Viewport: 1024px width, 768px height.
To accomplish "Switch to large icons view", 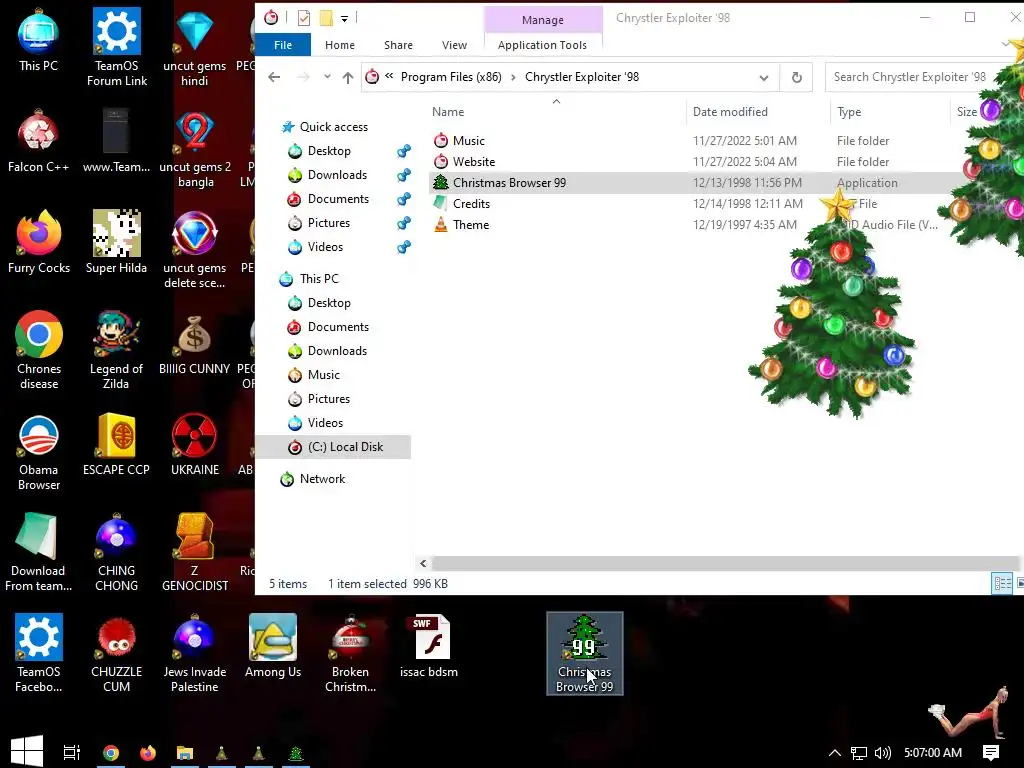I will pyautogui.click(x=1020, y=583).
